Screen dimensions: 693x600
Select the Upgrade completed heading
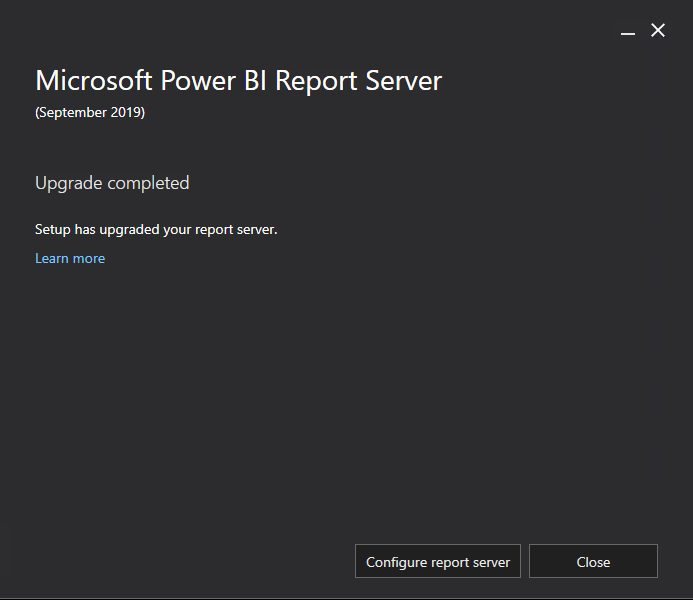point(112,183)
